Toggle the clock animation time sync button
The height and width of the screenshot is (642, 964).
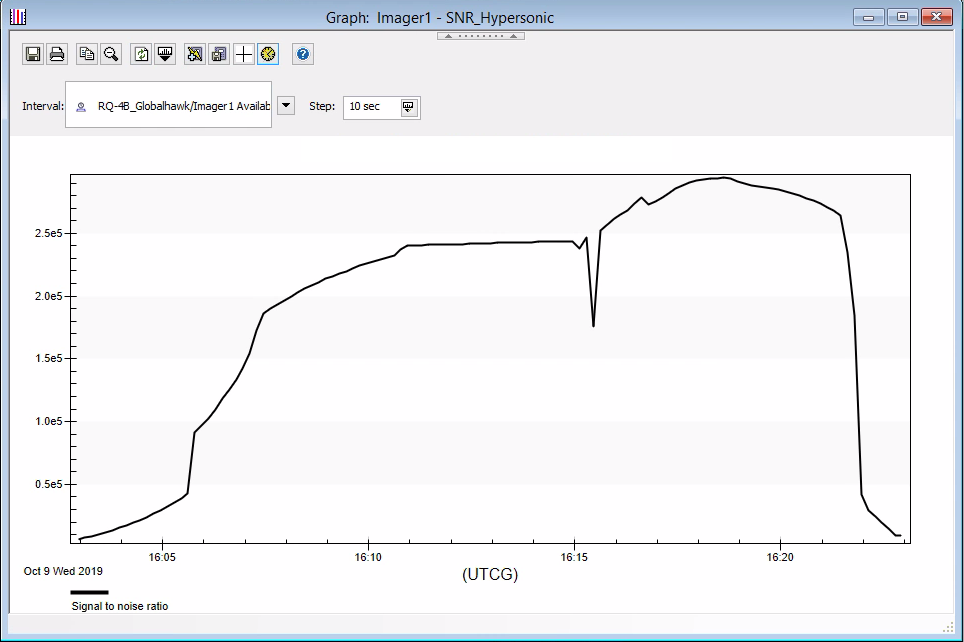pyautogui.click(x=267, y=54)
